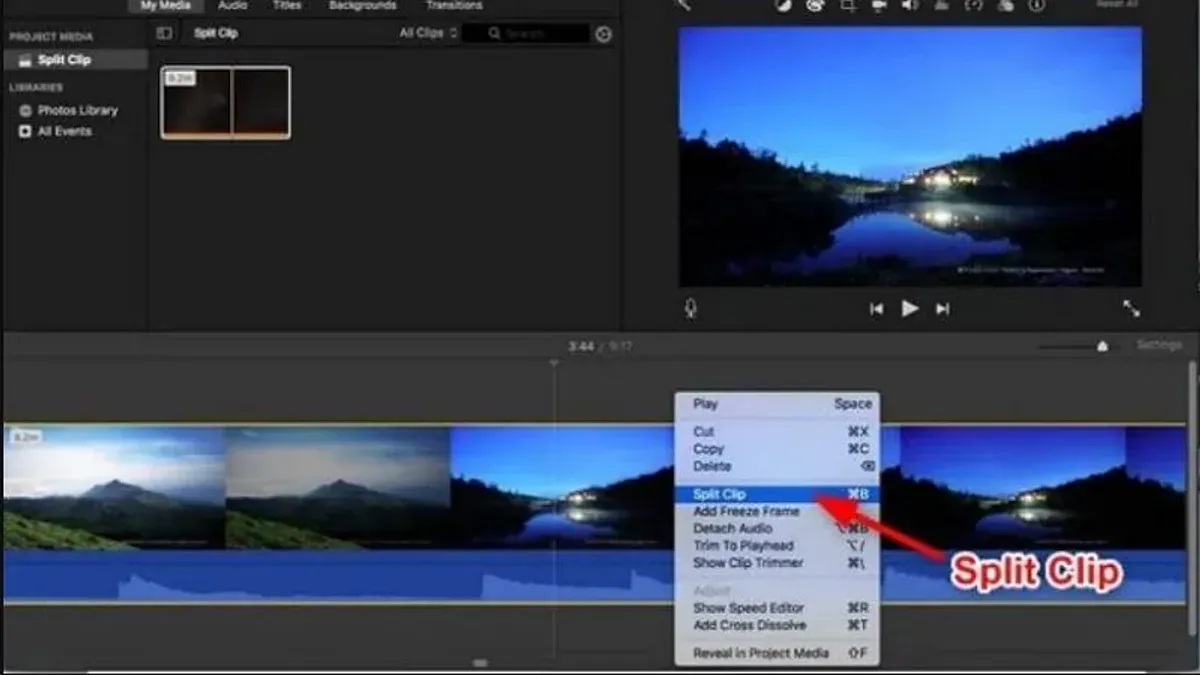Open the color correction palette icon
The height and width of the screenshot is (675, 1200).
[x=815, y=5]
